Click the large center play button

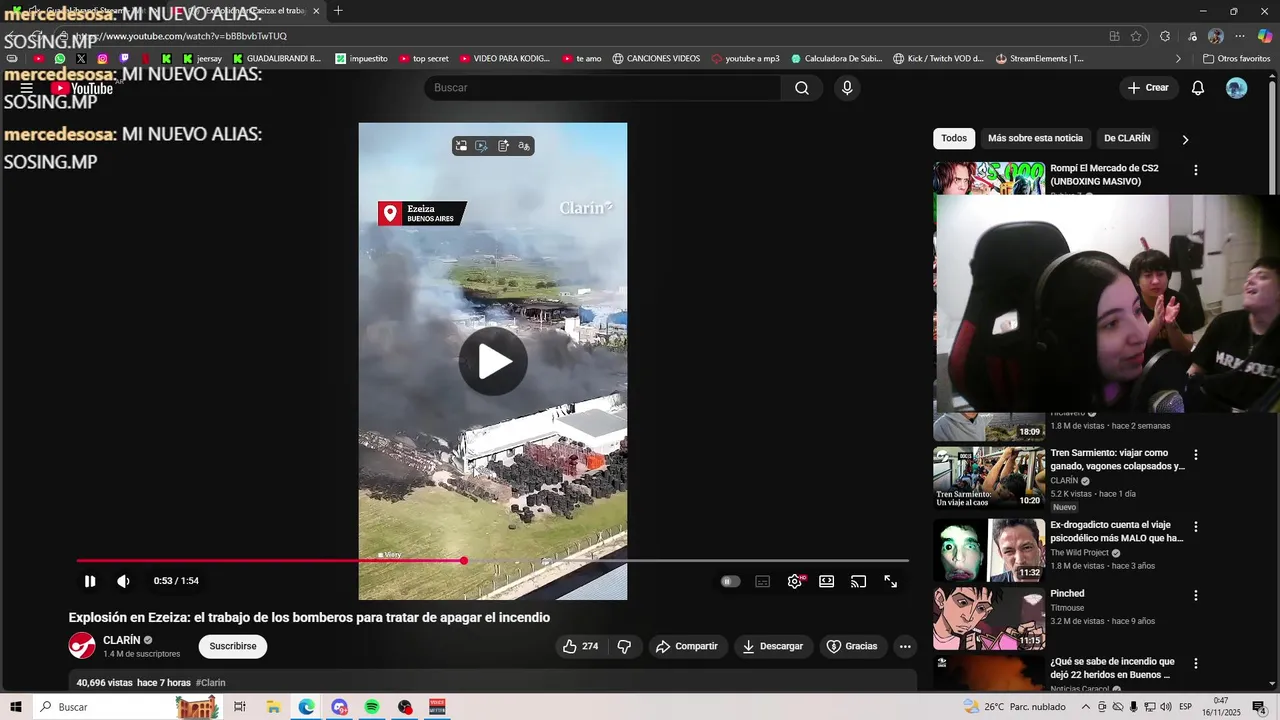pos(493,361)
